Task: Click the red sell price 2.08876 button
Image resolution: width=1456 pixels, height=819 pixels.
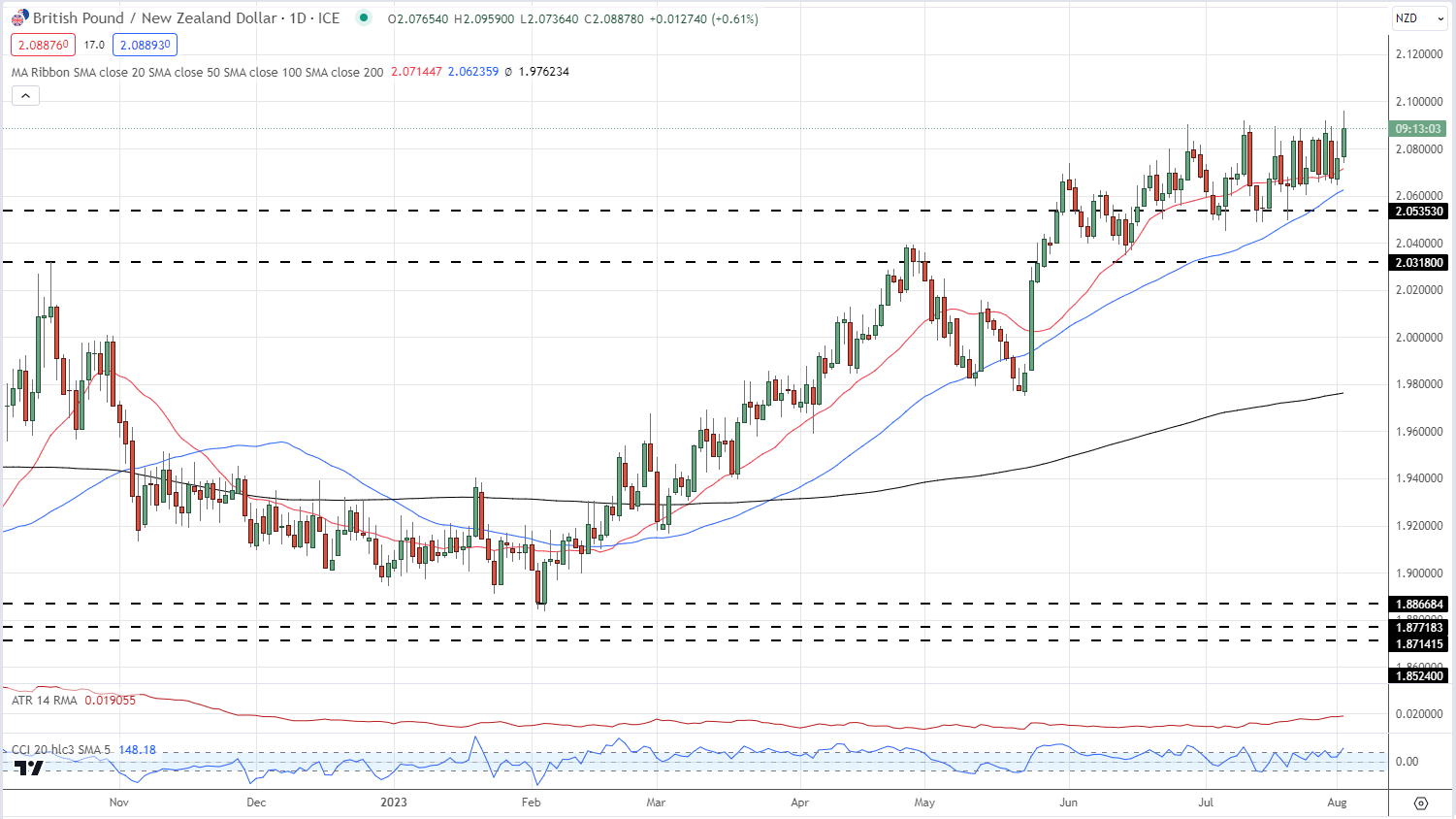Action: point(43,45)
